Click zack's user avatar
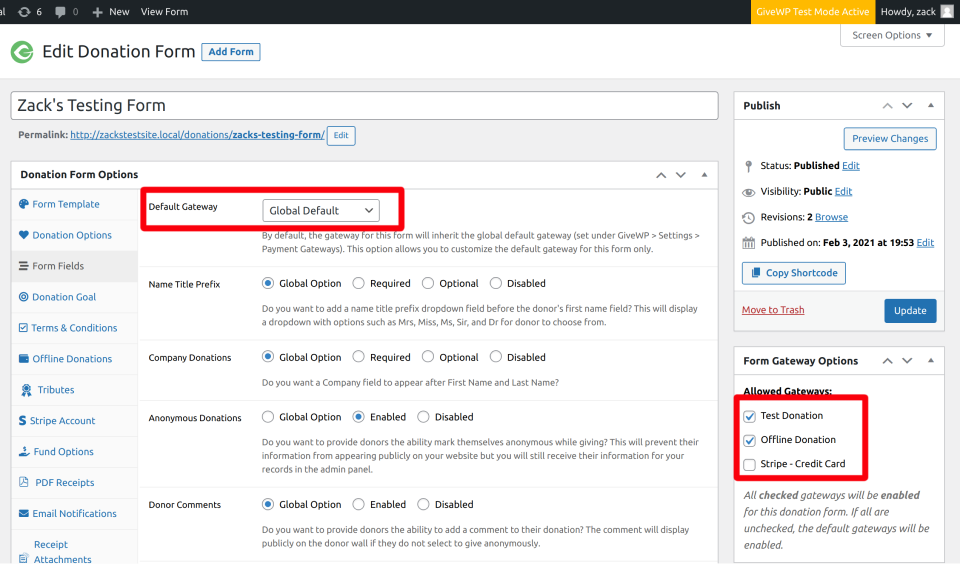The width and height of the screenshot is (960, 564). point(947,12)
